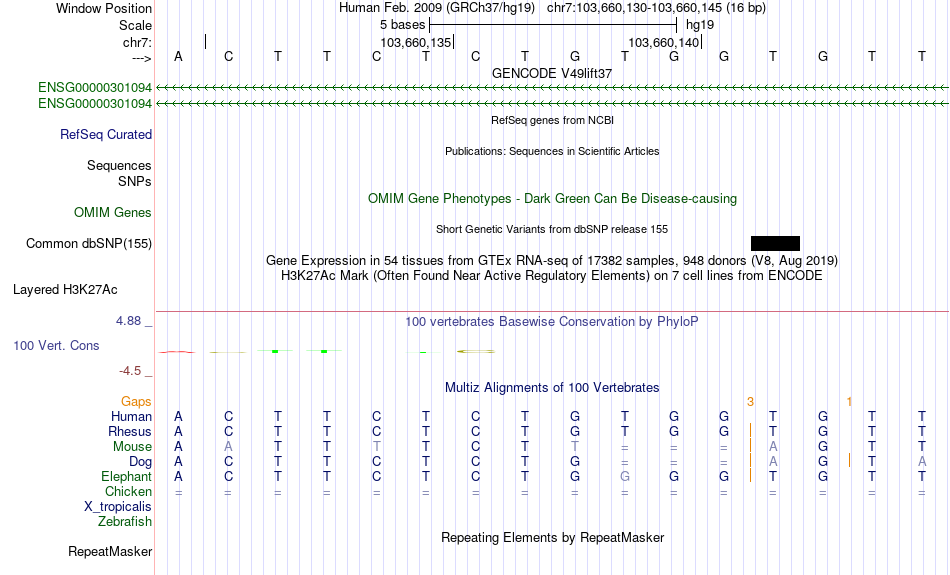The width and height of the screenshot is (950, 575).
Task: Select the Dog alignment row label
Action: (x=140, y=462)
